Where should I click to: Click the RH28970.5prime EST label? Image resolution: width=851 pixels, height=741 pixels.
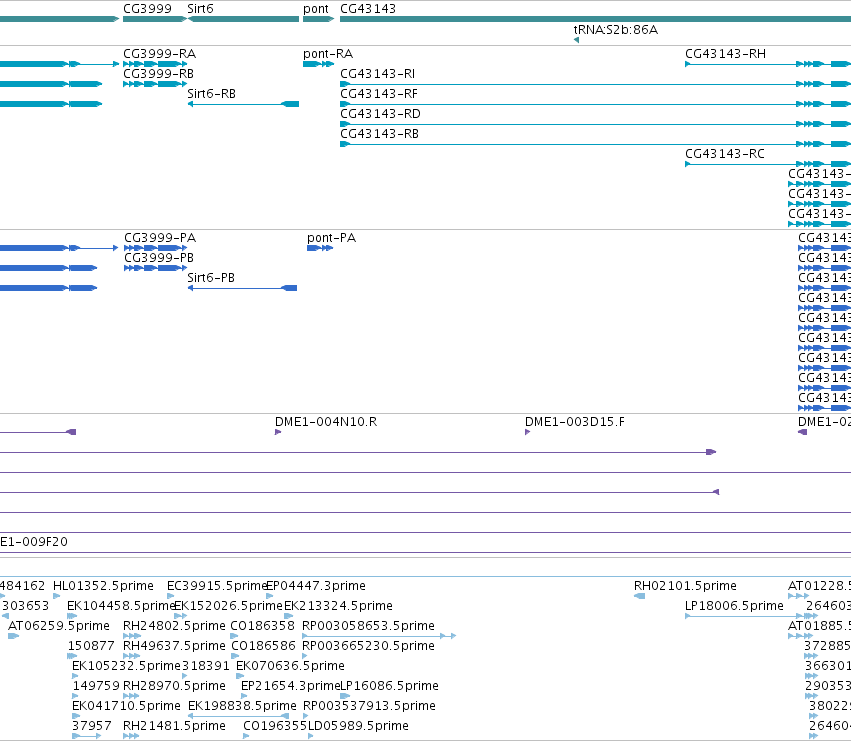[x=174, y=686]
